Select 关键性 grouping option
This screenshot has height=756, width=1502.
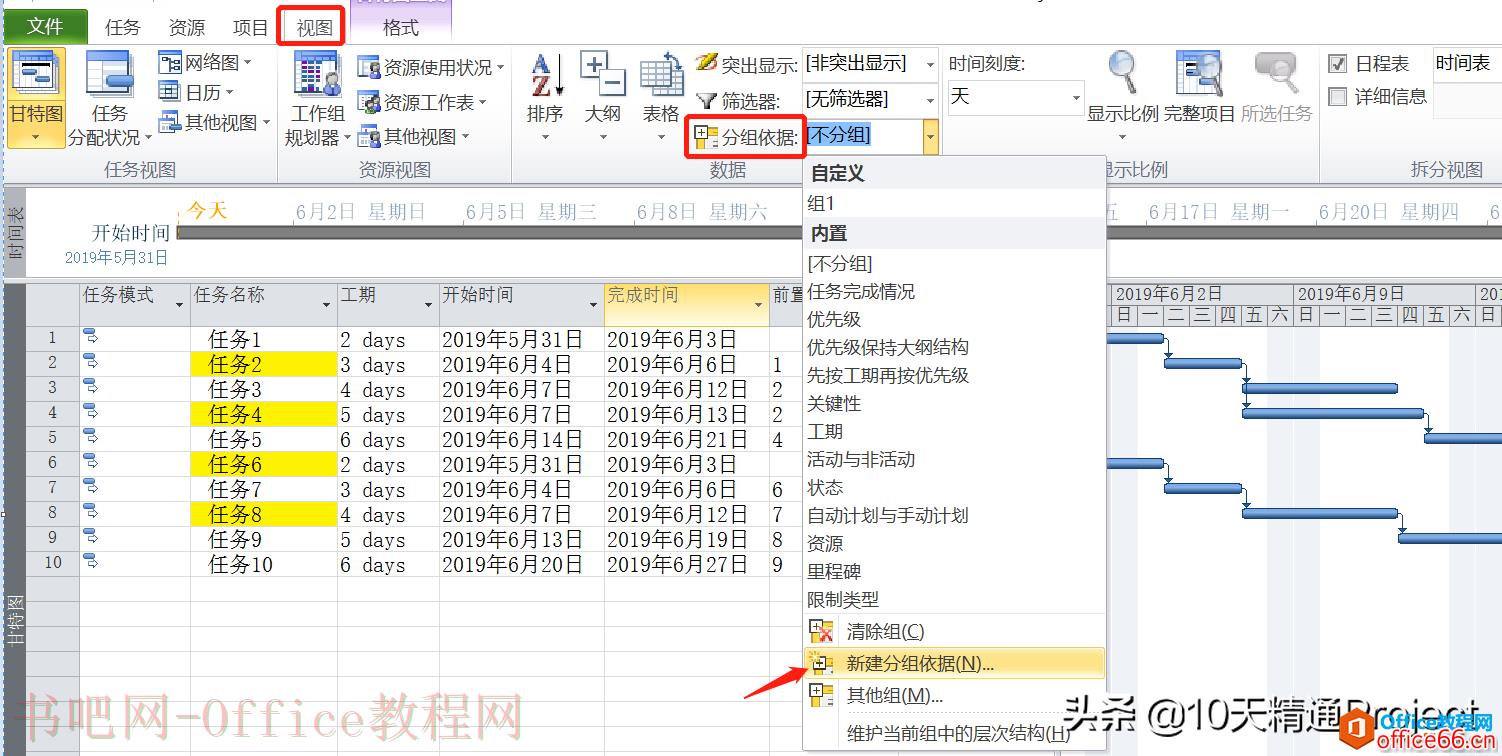pyautogui.click(x=955, y=403)
